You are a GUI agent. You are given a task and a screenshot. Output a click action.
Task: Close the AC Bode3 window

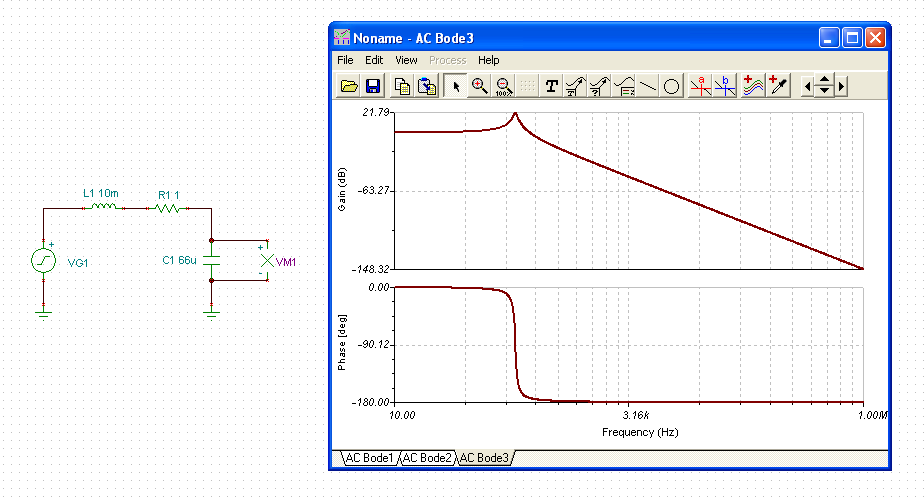tap(876, 38)
